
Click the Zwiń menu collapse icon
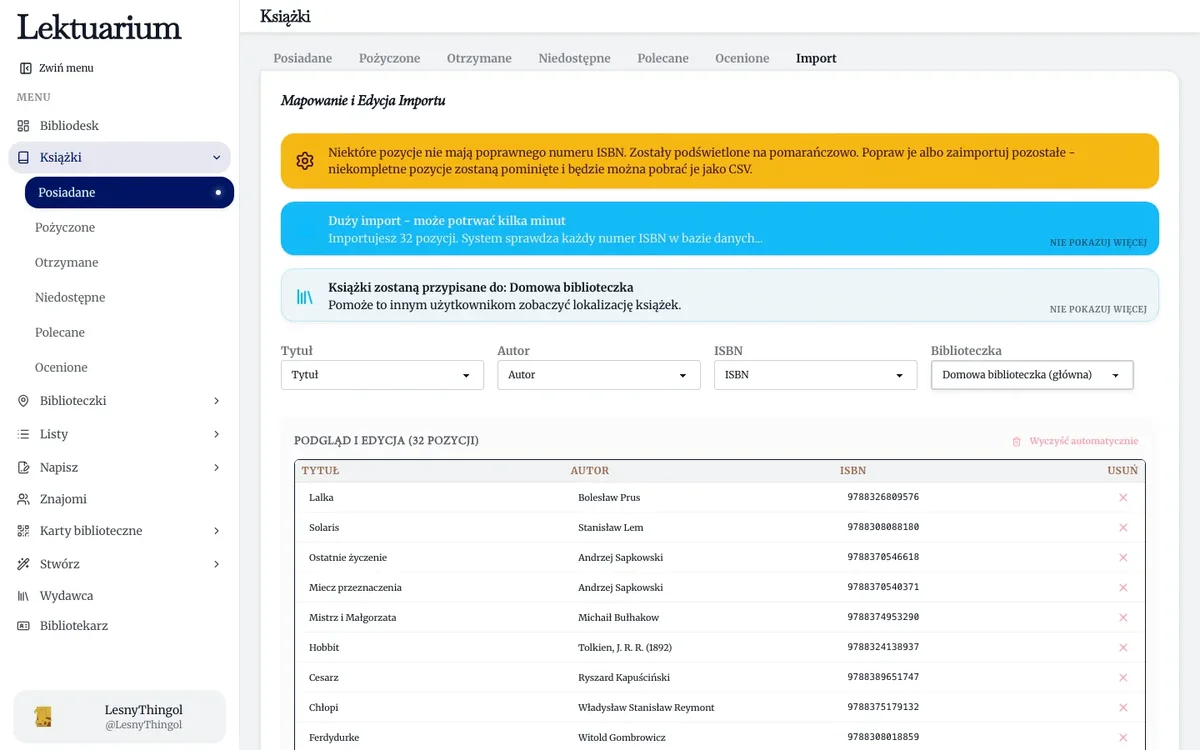[25, 68]
